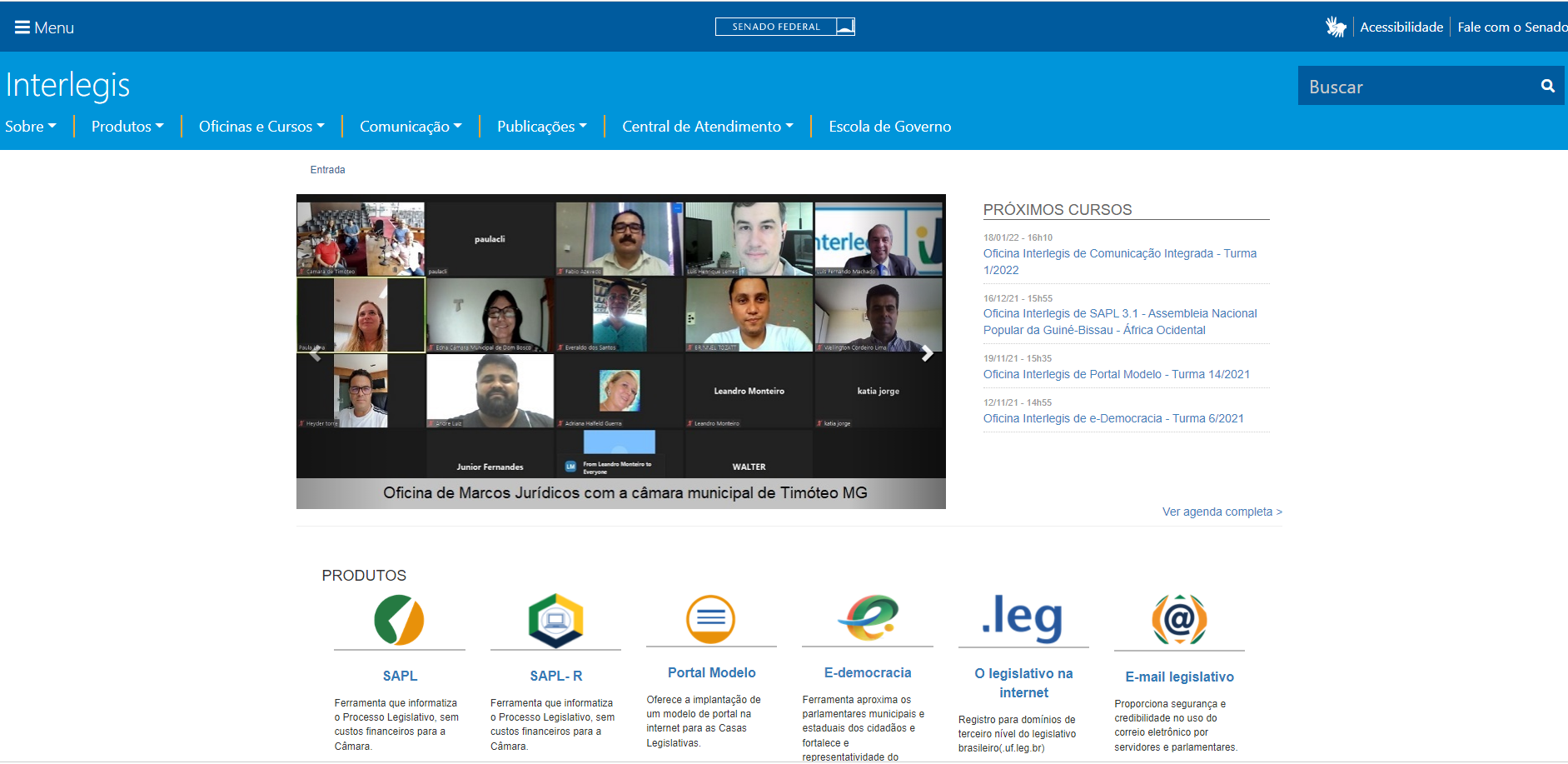Click the E-democracia logo icon
Screen dimensions: 1568x764
pyautogui.click(x=868, y=617)
